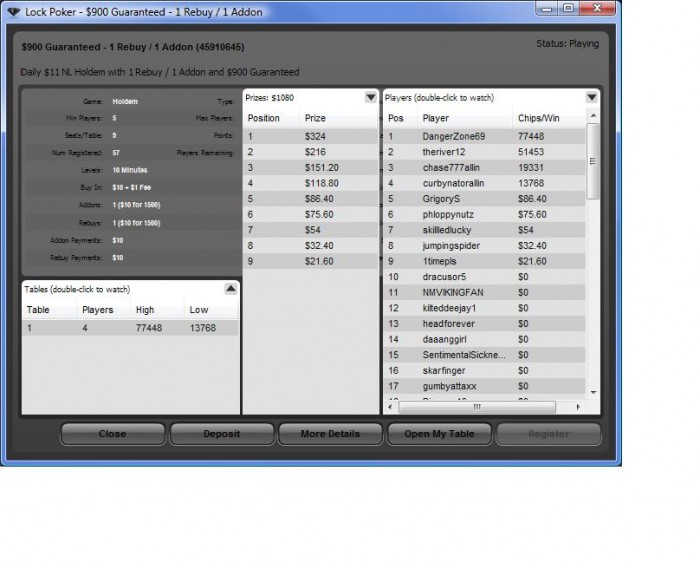Select player NMVIKINGFAN
The width and height of the screenshot is (700, 562).
click(x=484, y=292)
